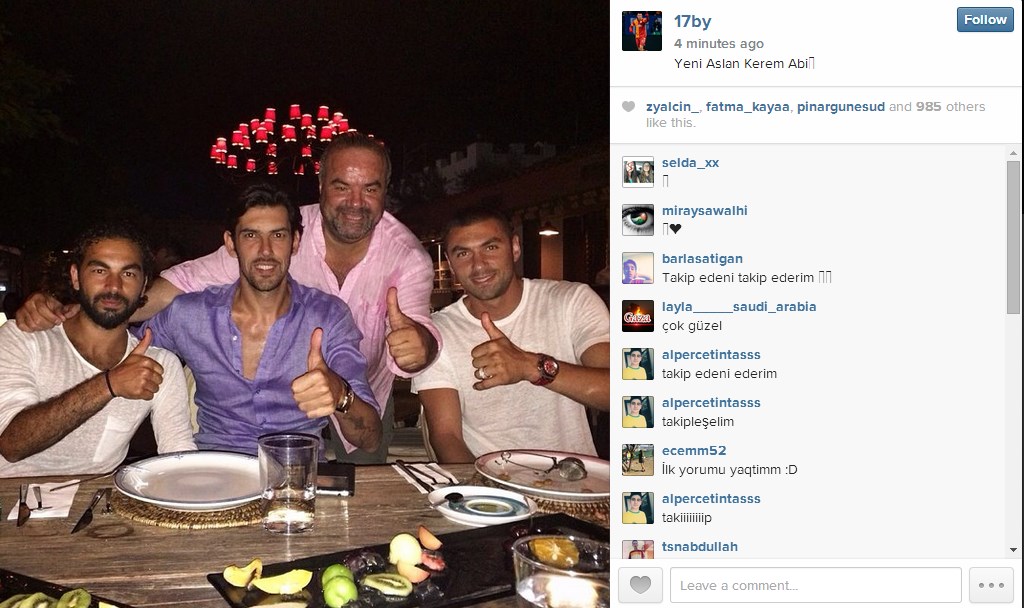Open the 17by username link
The image size is (1024, 608).
[x=692, y=22]
